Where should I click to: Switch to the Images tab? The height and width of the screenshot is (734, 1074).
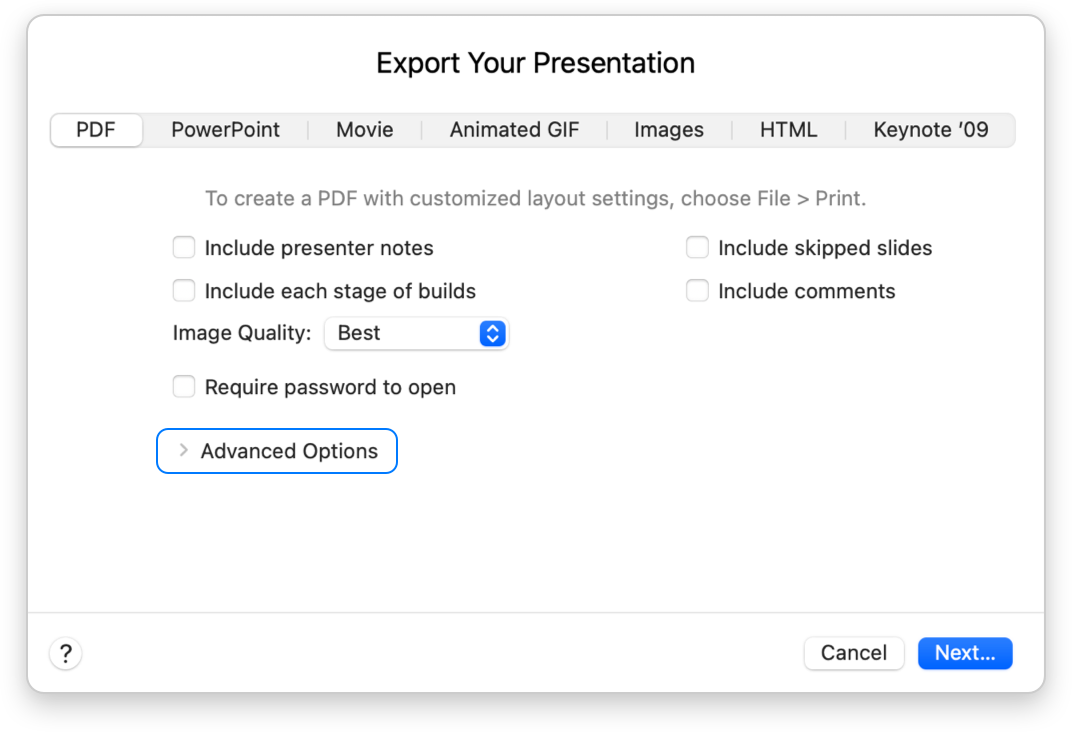668,129
